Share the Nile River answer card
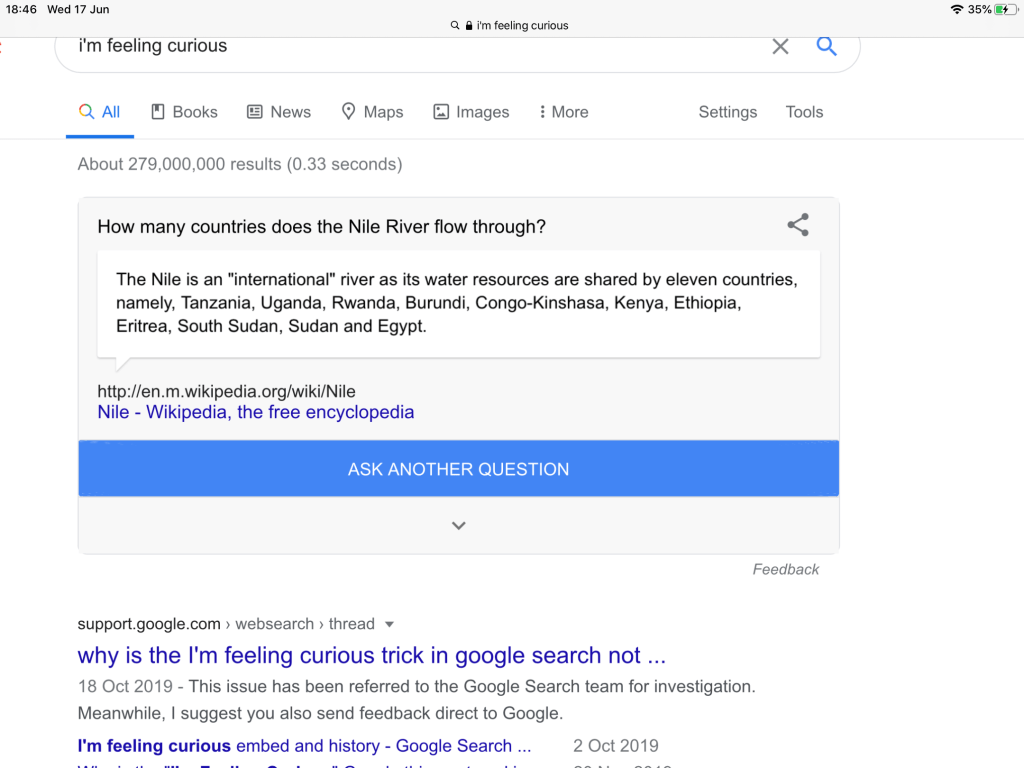 (797, 225)
